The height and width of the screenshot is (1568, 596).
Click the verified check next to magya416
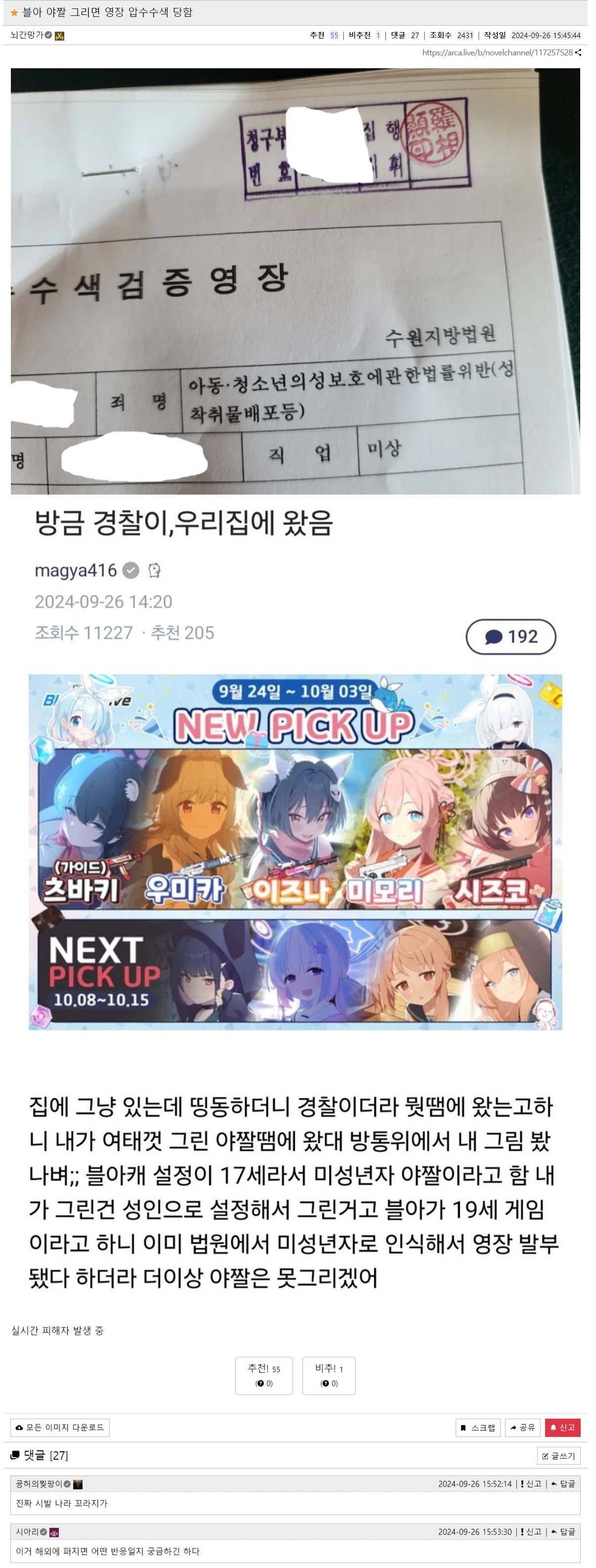(x=131, y=570)
